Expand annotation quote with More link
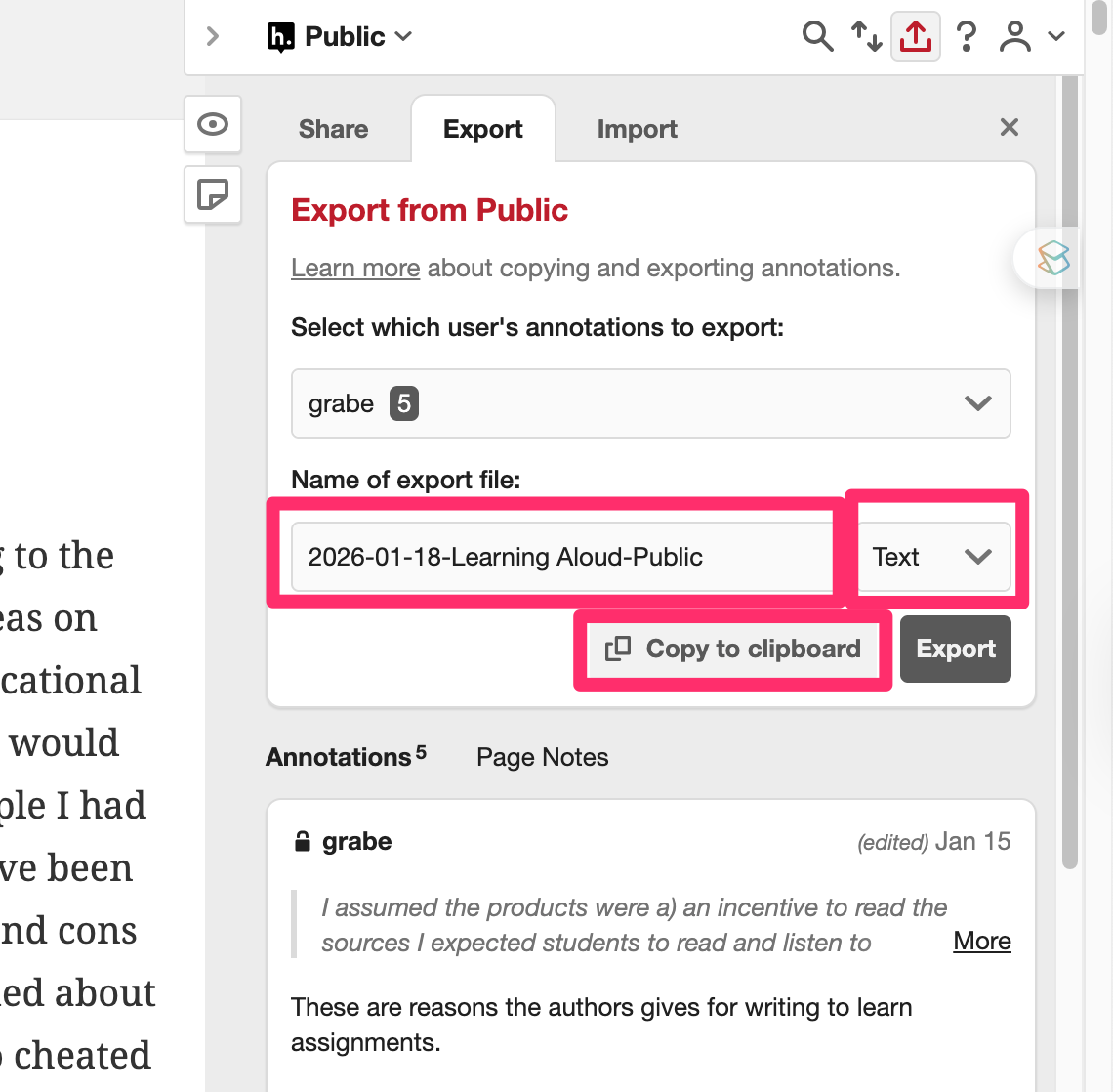 tap(981, 941)
